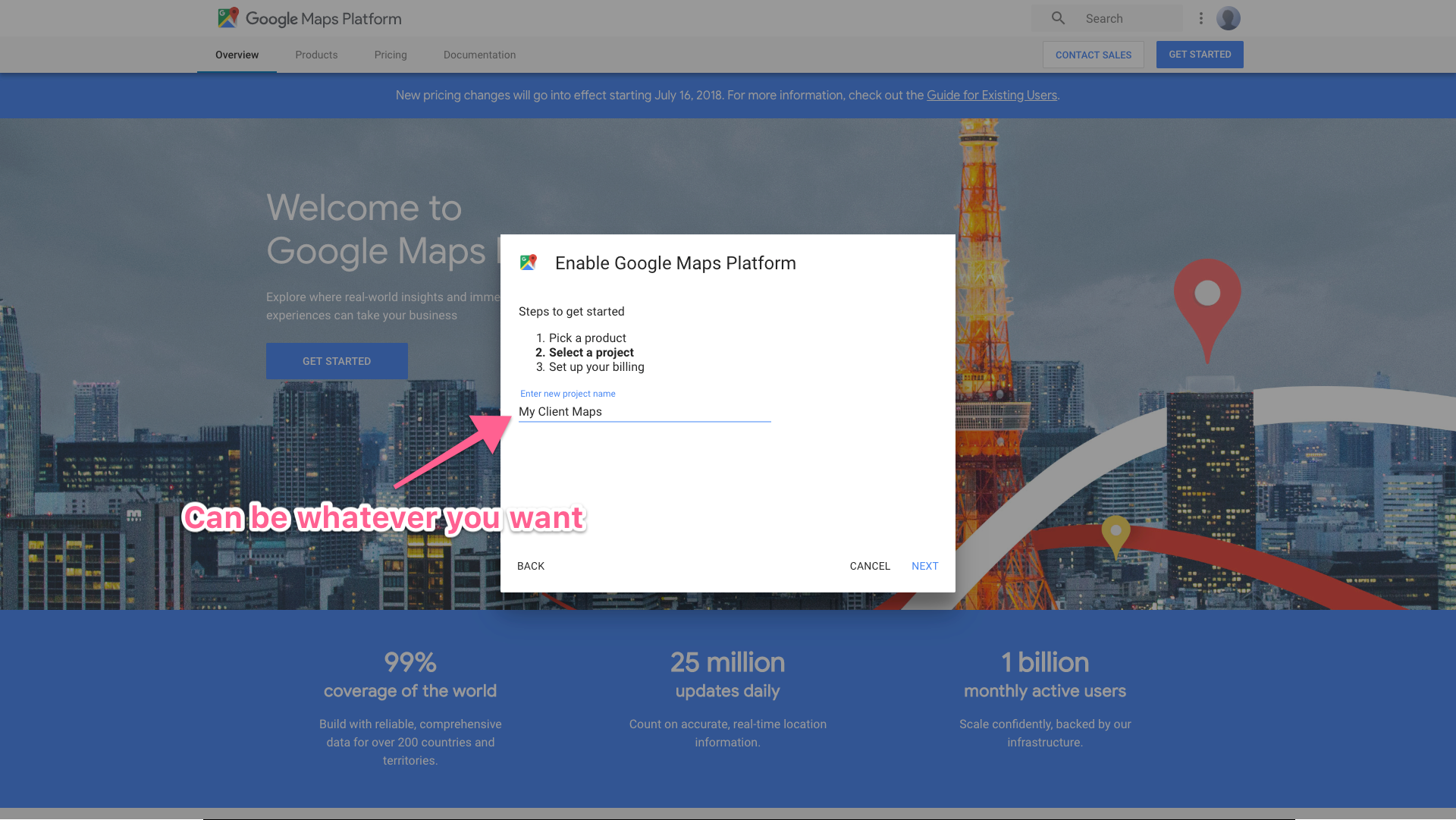
Task: Go to the Pricing tab
Action: pyautogui.click(x=391, y=55)
